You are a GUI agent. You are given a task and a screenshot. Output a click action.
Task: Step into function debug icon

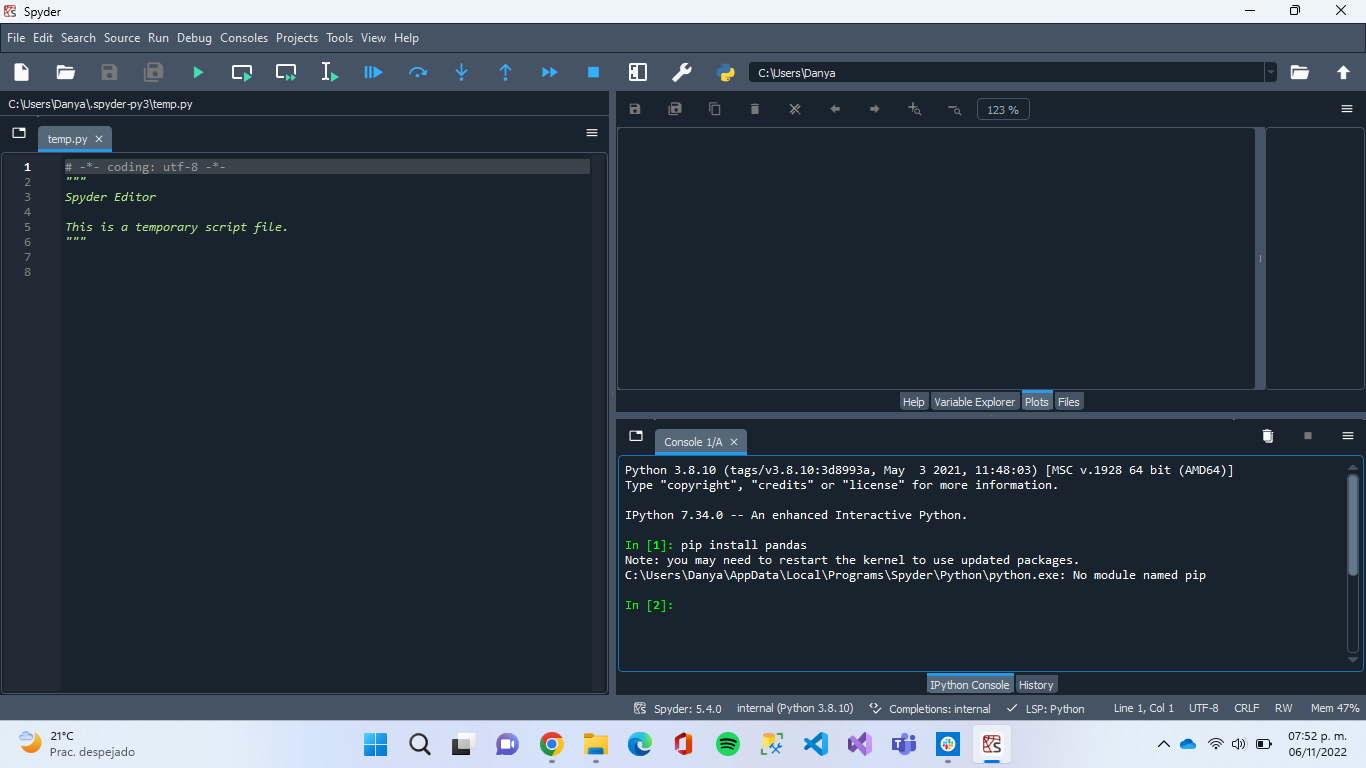(461, 72)
